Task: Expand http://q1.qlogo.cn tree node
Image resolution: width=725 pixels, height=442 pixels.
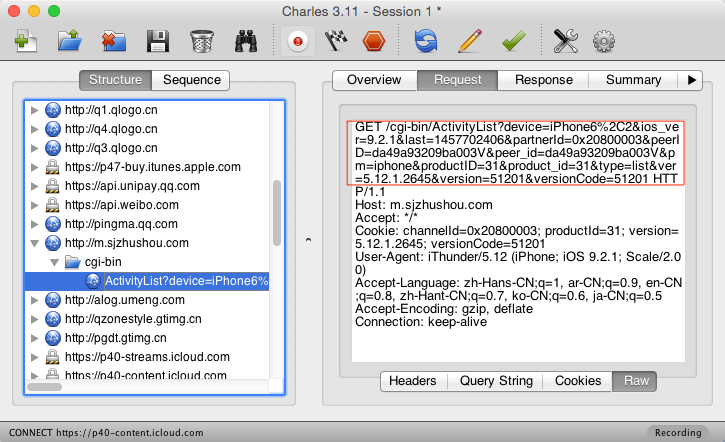Action: click(x=34, y=110)
